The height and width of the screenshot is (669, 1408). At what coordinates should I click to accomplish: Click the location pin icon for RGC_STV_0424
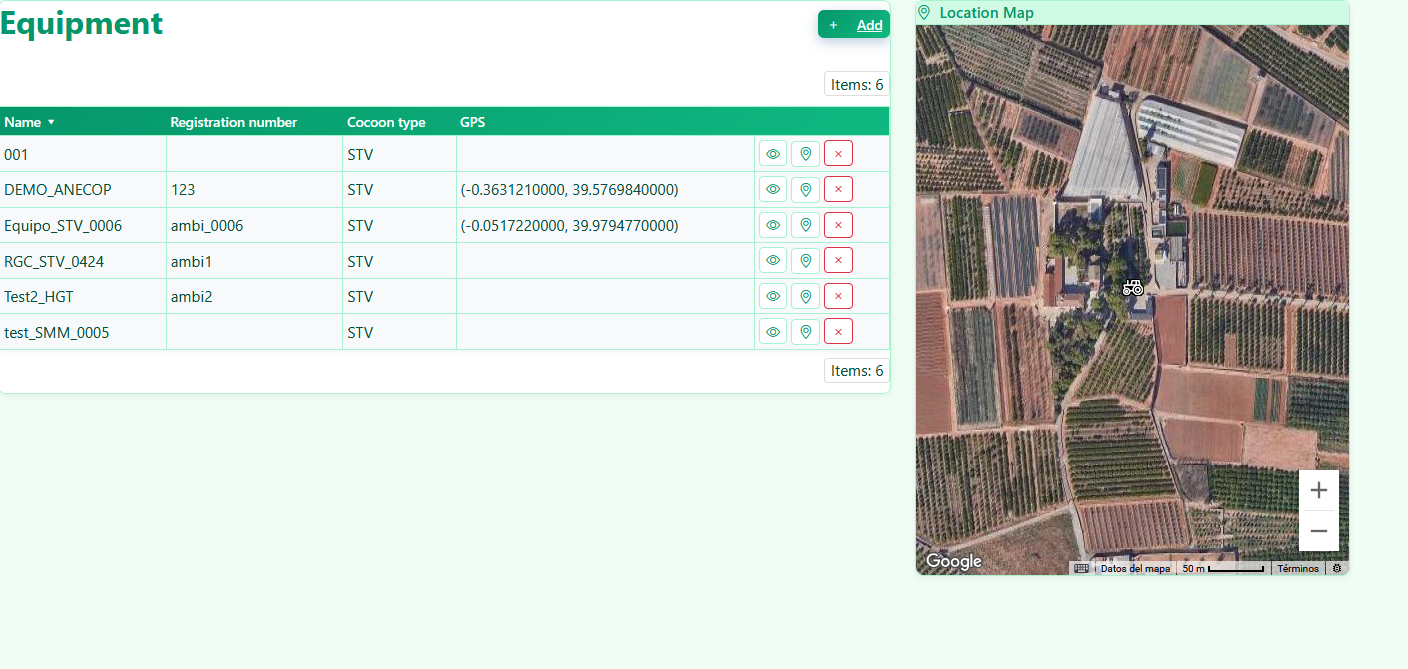(x=805, y=261)
